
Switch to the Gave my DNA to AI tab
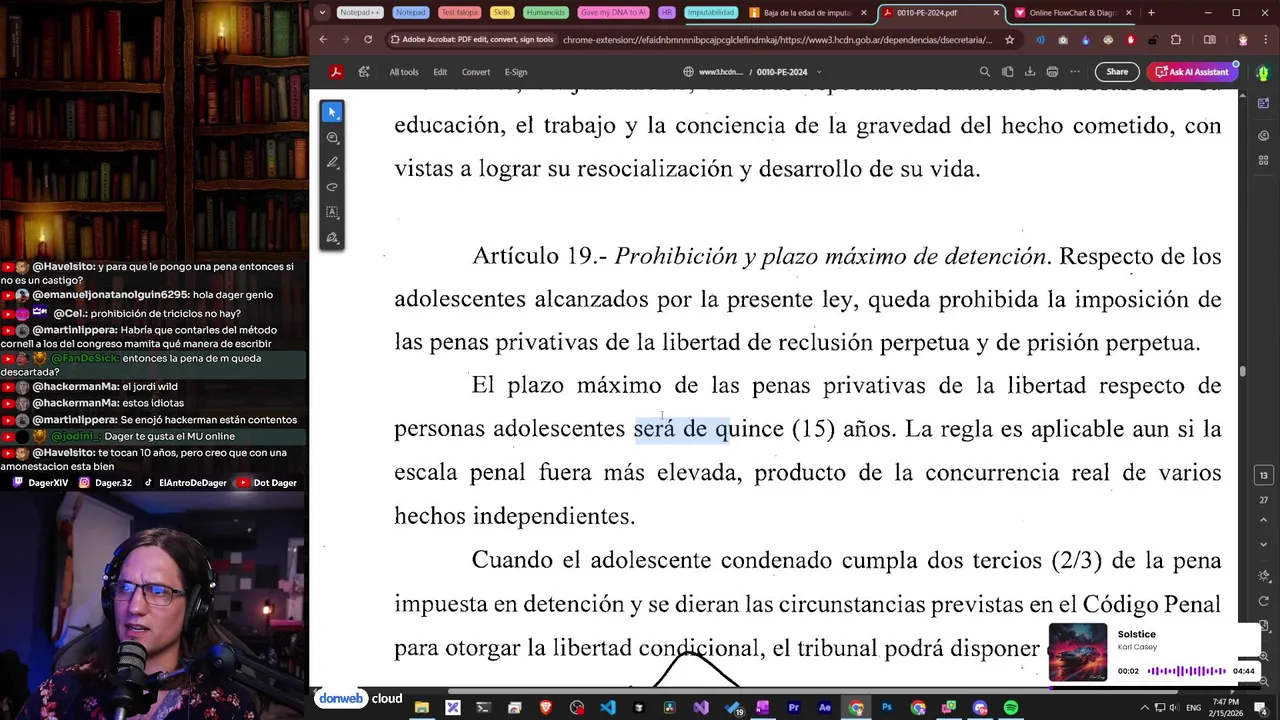pyautogui.click(x=613, y=13)
